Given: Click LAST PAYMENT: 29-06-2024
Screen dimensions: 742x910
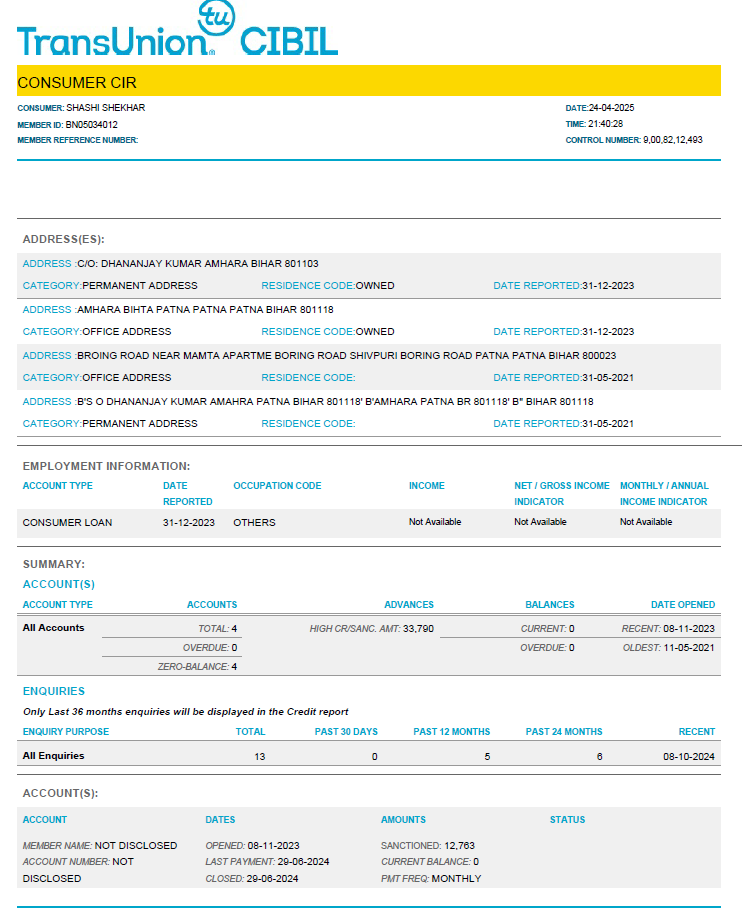Looking at the screenshot, I should point(267,862).
